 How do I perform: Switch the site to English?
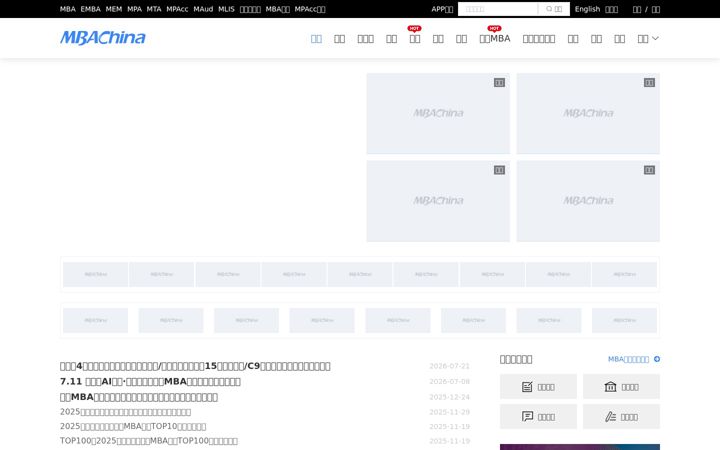point(587,9)
